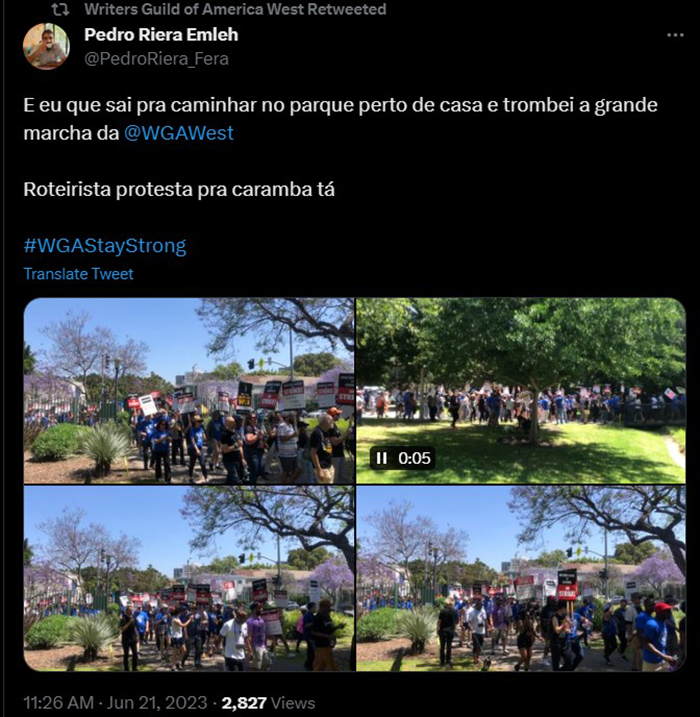Open the bottom-left photo of marchers
700x717 pixels.
click(189, 578)
